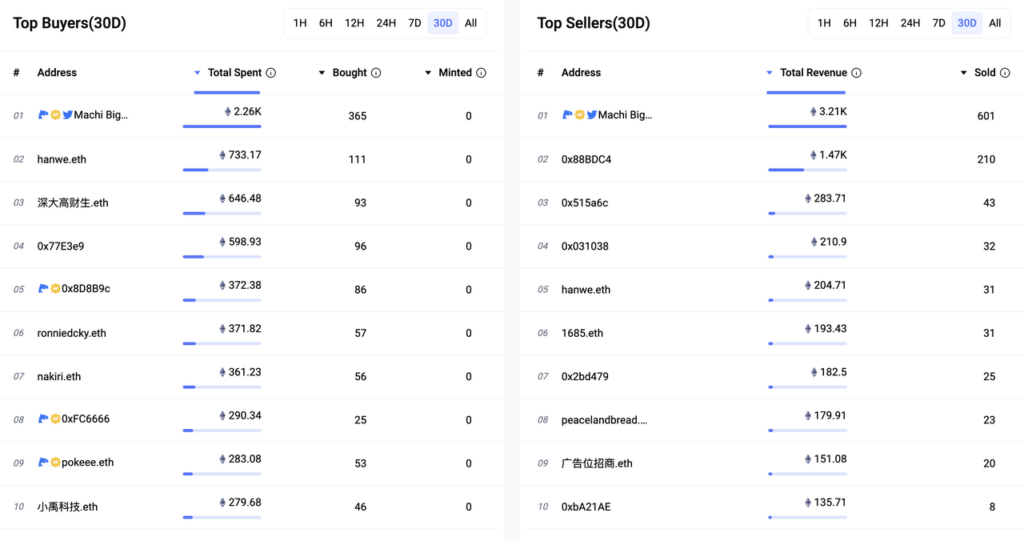Viewport: 1024px width, 541px height.
Task: Sort sellers by Sold column arrow
Action: 964,73
